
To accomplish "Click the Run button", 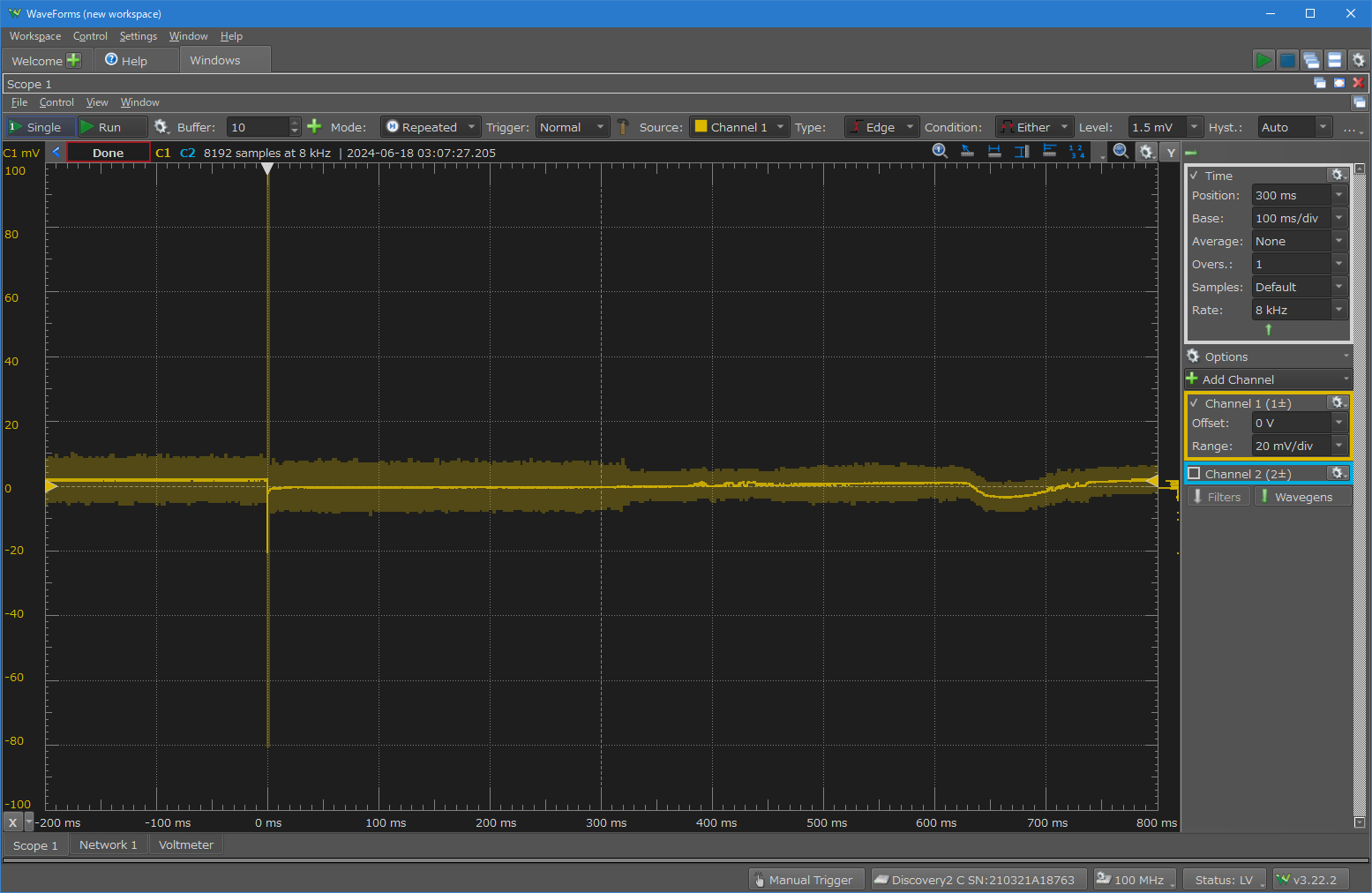I will tap(112, 127).
